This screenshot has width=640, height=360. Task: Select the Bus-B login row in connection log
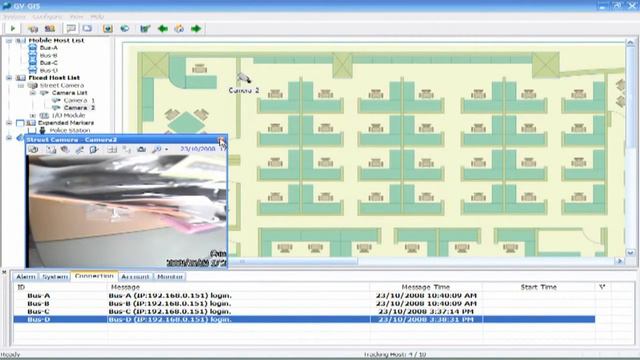tap(304, 303)
